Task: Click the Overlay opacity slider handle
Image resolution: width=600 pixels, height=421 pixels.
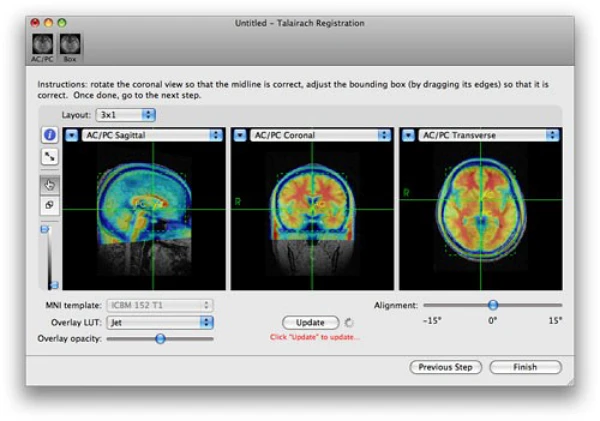Action: 159,339
